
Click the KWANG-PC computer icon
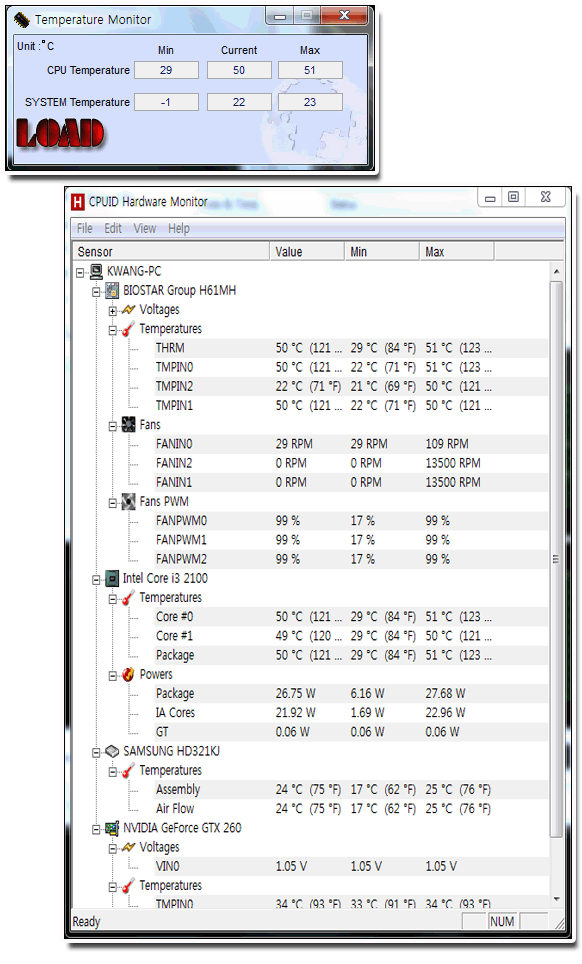pos(96,271)
